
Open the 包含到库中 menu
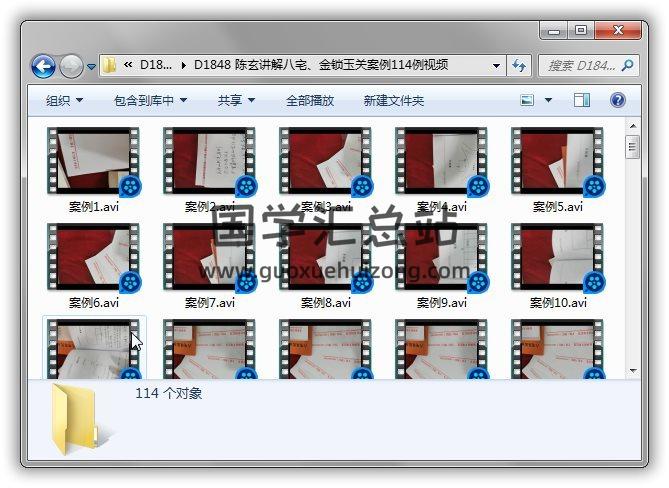point(151,101)
